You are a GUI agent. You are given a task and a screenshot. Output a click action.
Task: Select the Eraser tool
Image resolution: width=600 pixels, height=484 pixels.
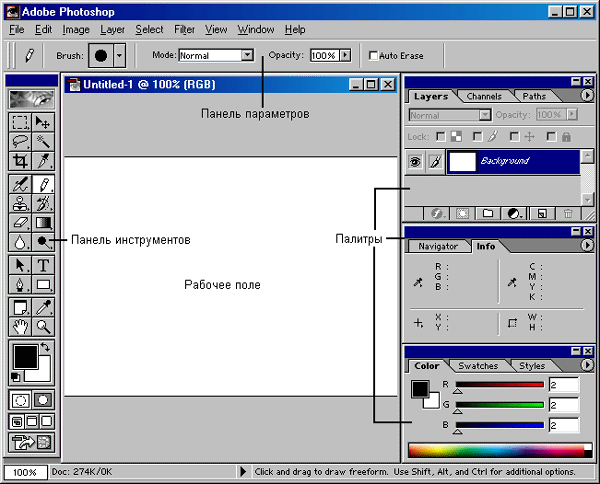[x=20, y=223]
